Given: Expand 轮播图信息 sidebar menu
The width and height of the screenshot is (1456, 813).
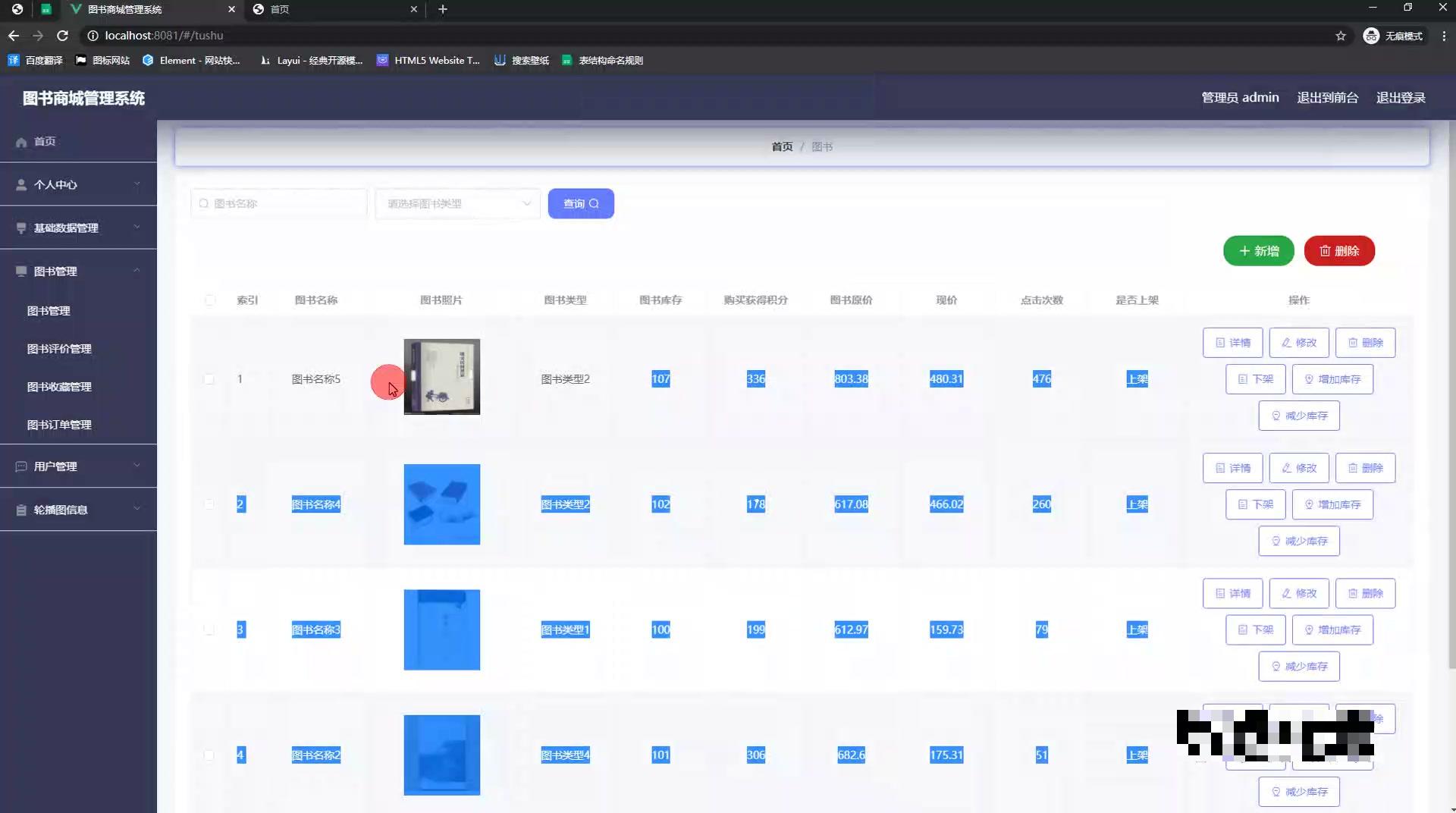Looking at the screenshot, I should click(78, 510).
